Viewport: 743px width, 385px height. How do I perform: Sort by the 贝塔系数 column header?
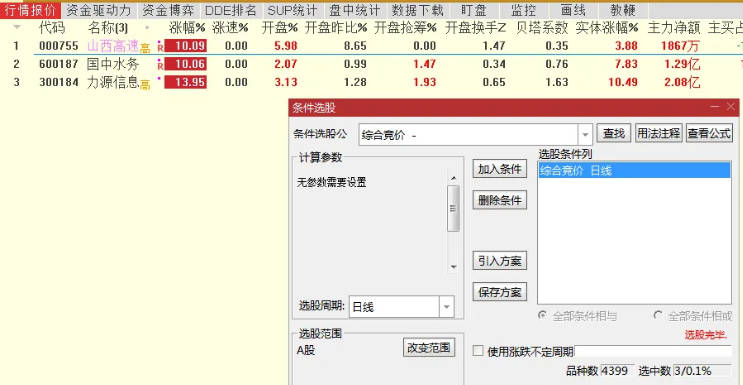542,28
